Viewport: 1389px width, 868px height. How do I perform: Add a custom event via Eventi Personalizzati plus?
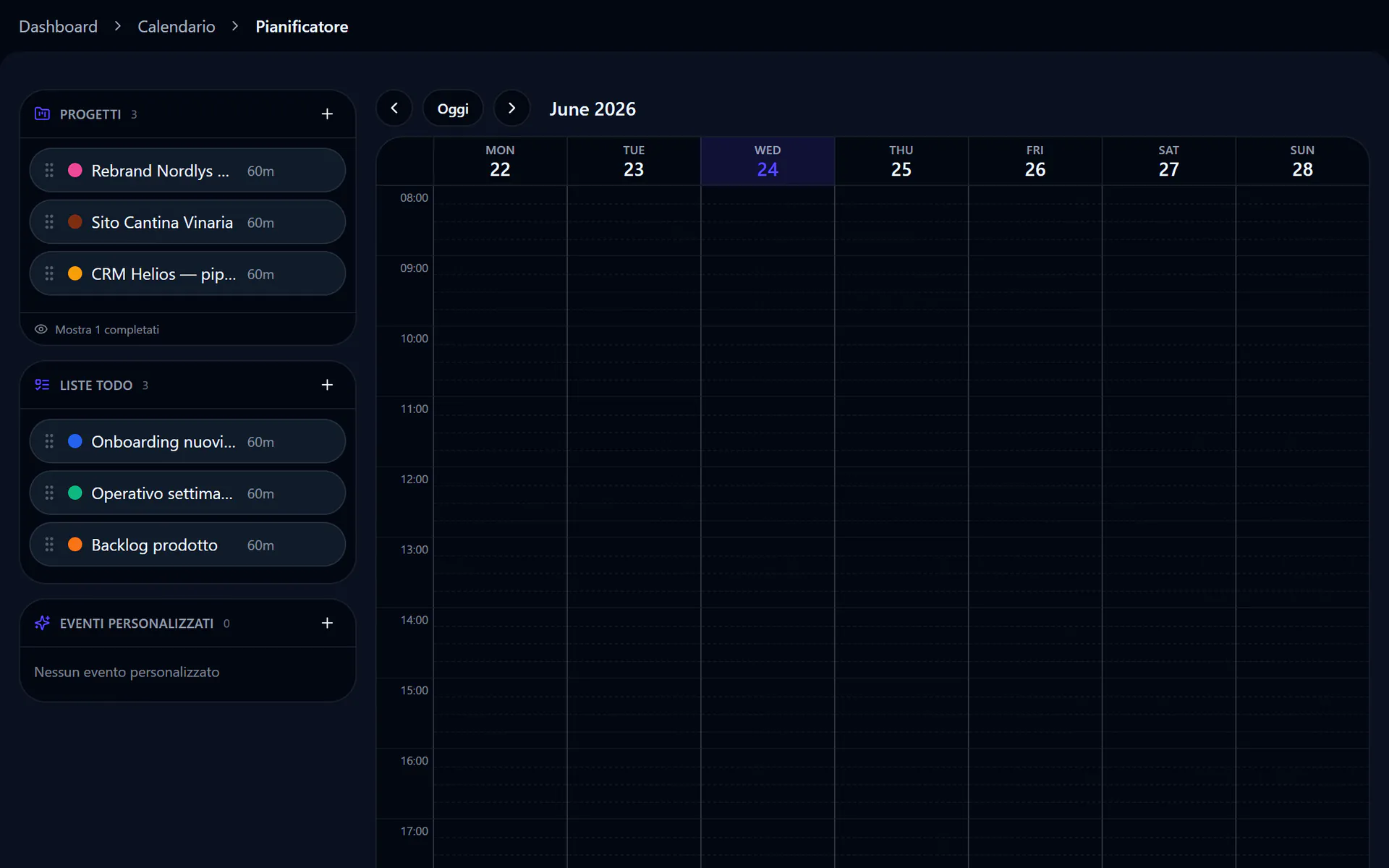[x=327, y=623]
